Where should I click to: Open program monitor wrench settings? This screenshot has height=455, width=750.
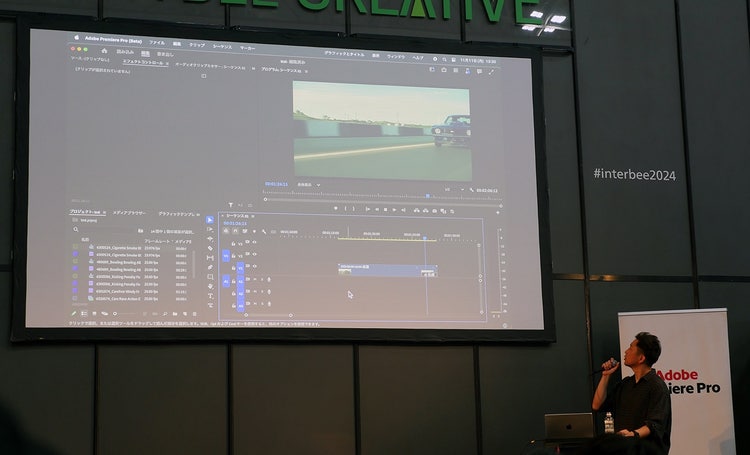[x=472, y=190]
